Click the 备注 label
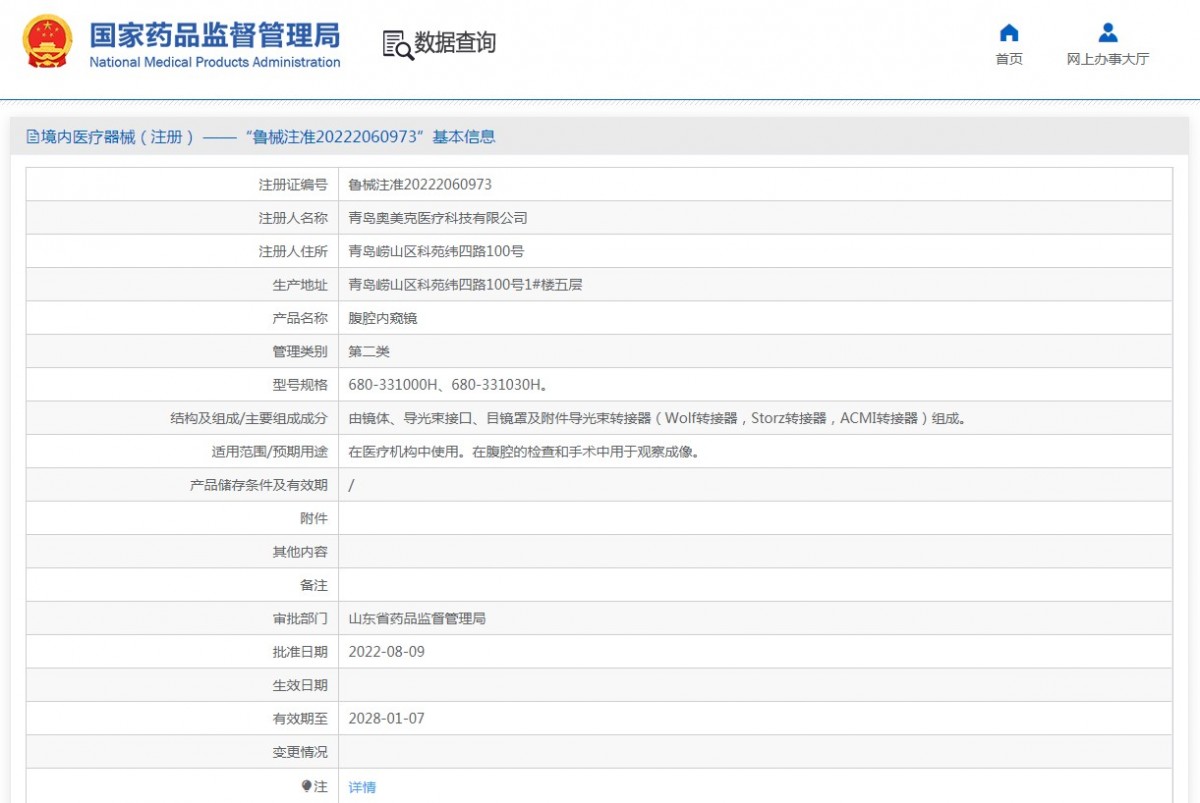This screenshot has height=803, width=1200. click(x=314, y=585)
